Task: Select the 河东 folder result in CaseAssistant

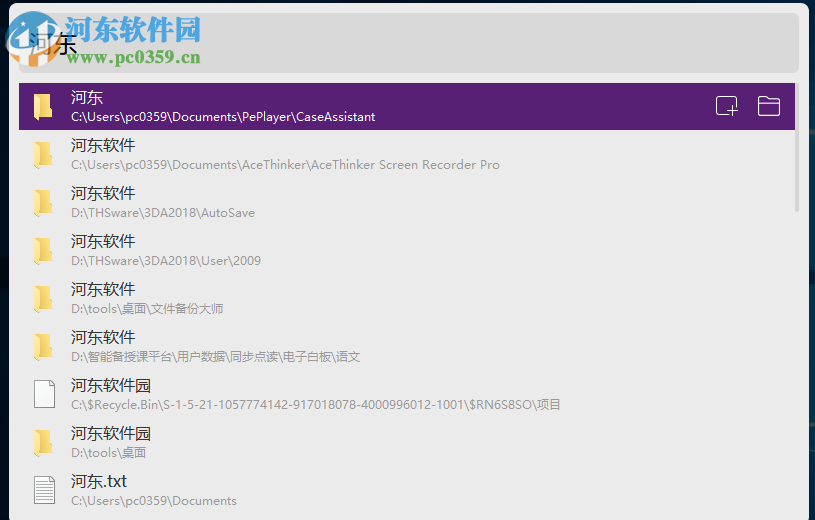Action: point(407,106)
